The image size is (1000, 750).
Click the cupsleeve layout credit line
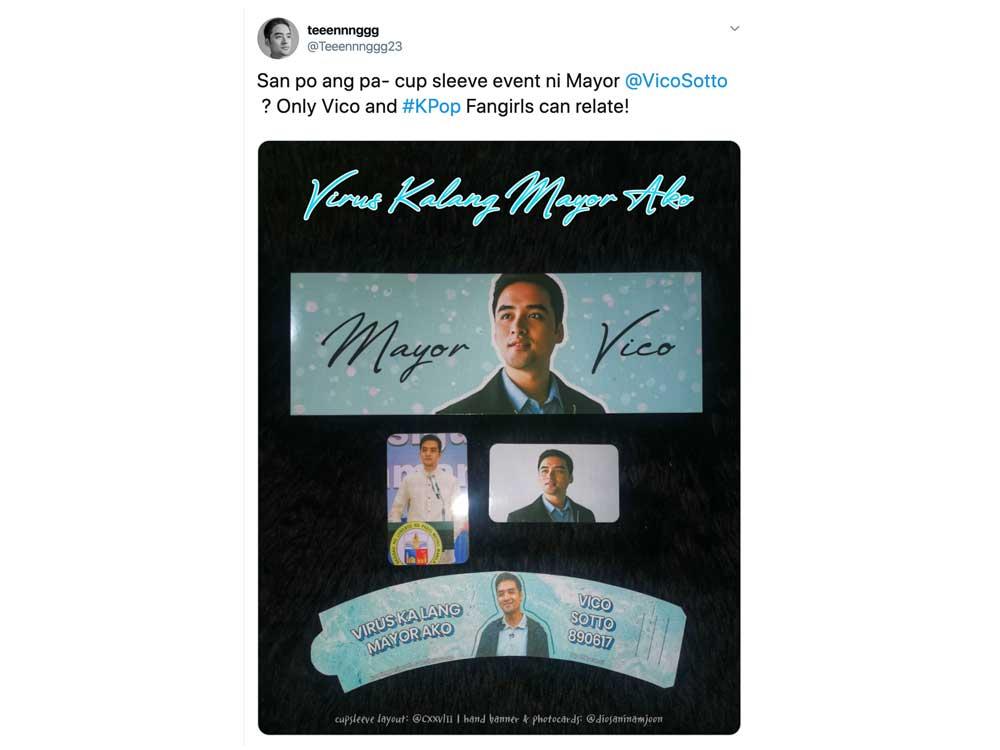[x=394, y=719]
